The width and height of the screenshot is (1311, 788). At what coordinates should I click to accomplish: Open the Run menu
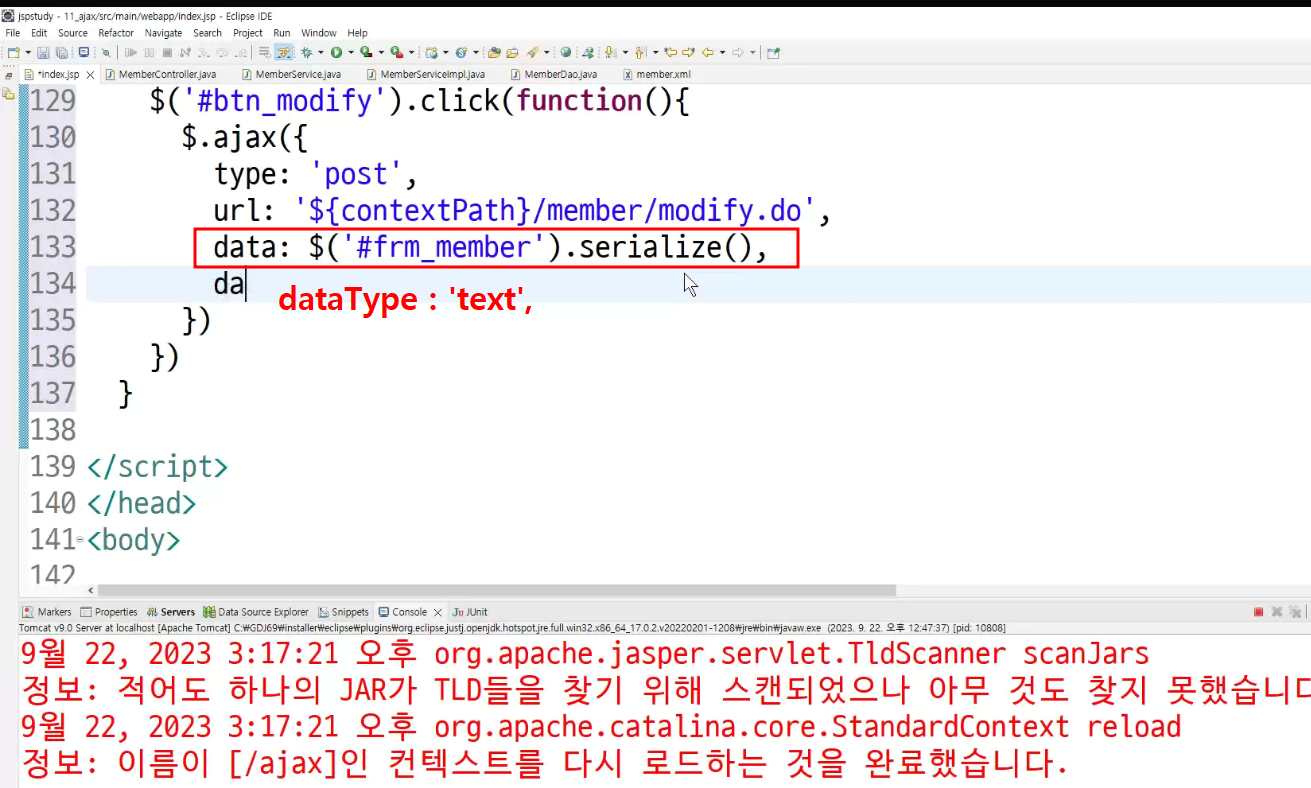tap(282, 33)
